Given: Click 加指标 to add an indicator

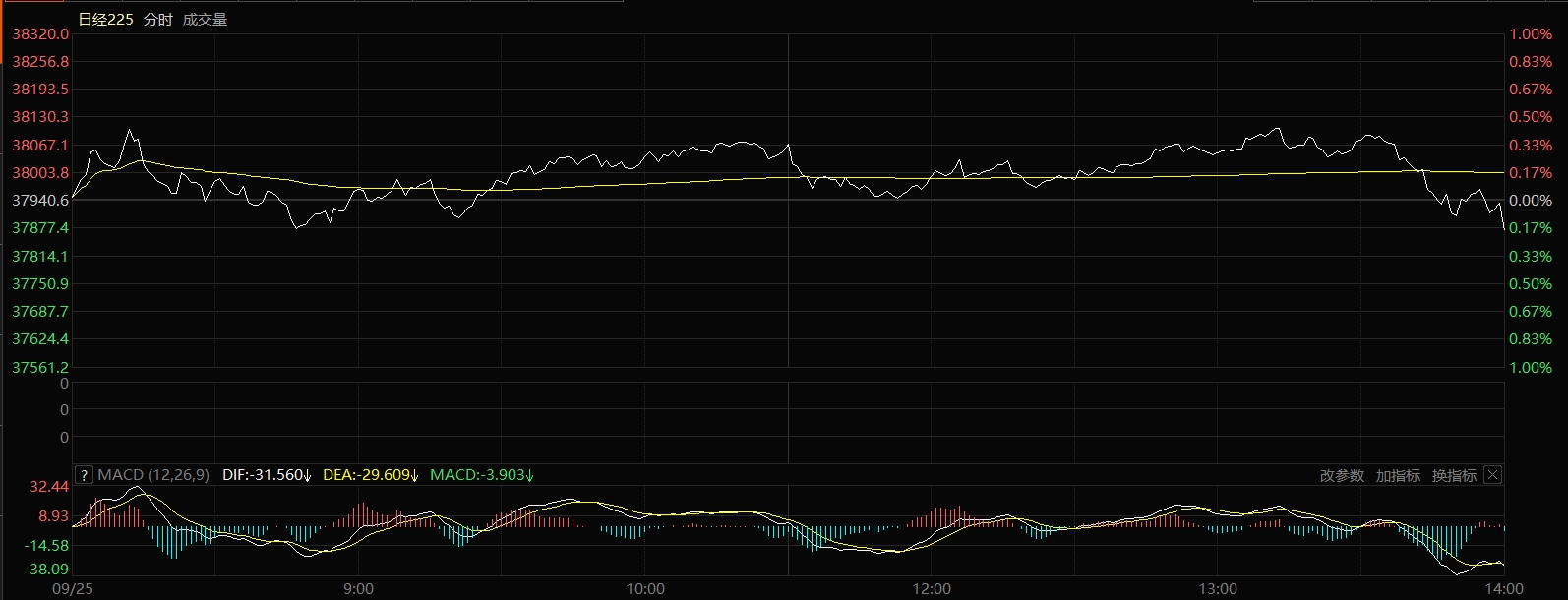Looking at the screenshot, I should pos(1398,475).
